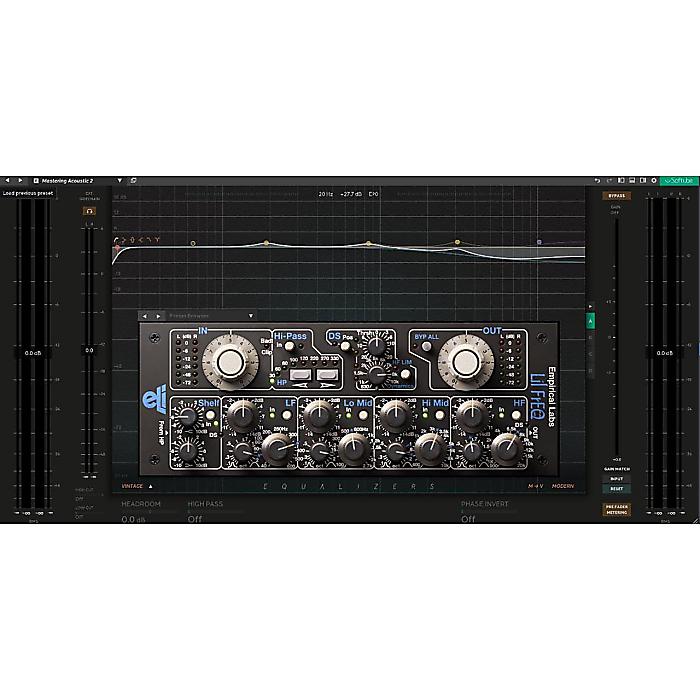Select the MODERN equalizer option
This screenshot has width=700, height=700.
563,486
